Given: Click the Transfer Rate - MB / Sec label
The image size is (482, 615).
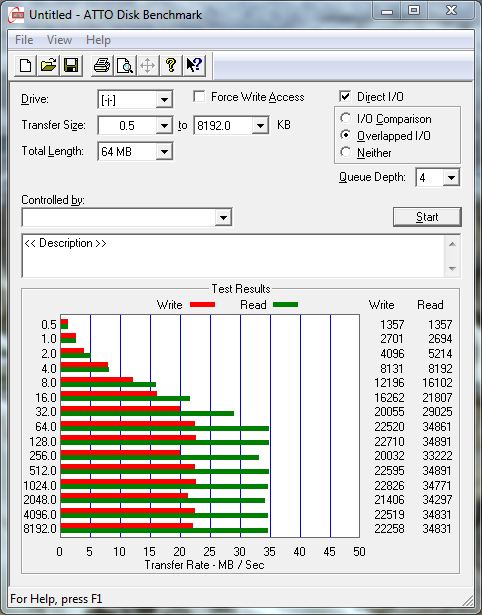Looking at the screenshot, I should (x=204, y=565).
